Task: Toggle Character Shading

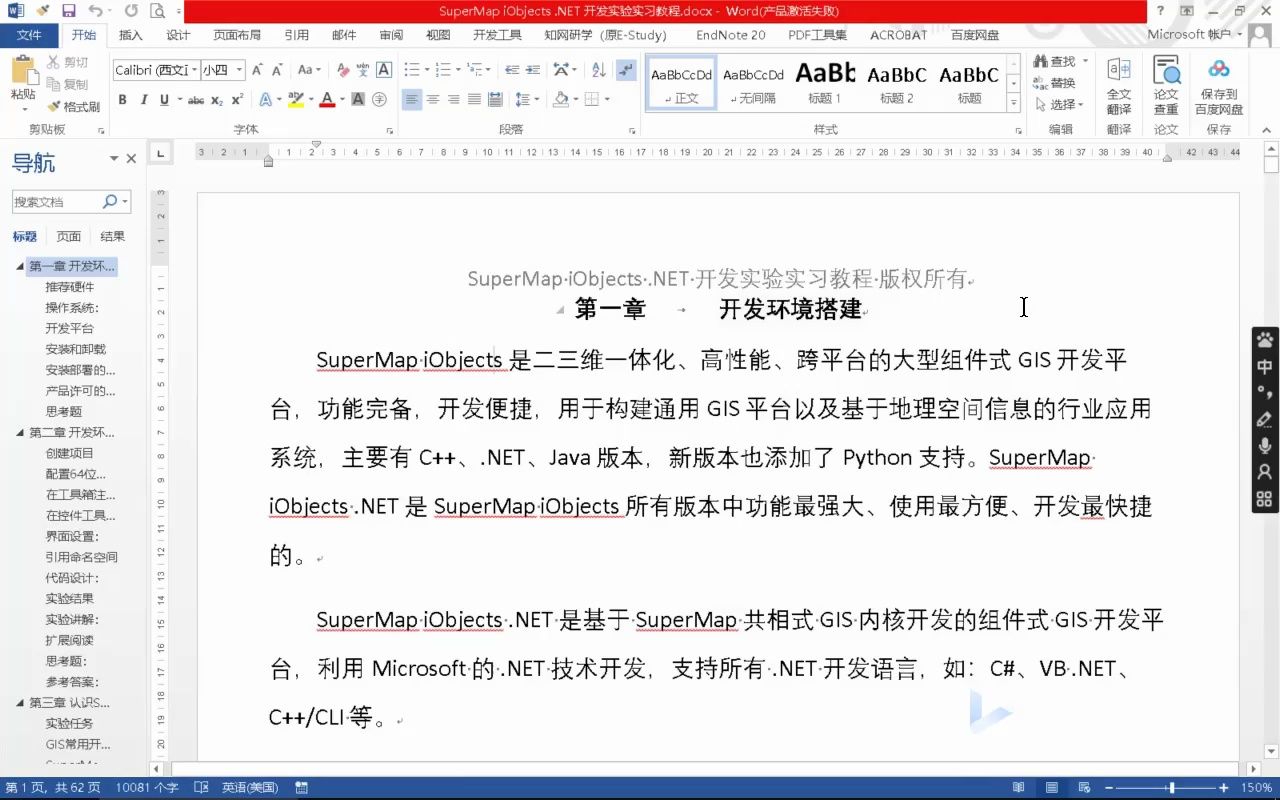Action: (x=358, y=99)
